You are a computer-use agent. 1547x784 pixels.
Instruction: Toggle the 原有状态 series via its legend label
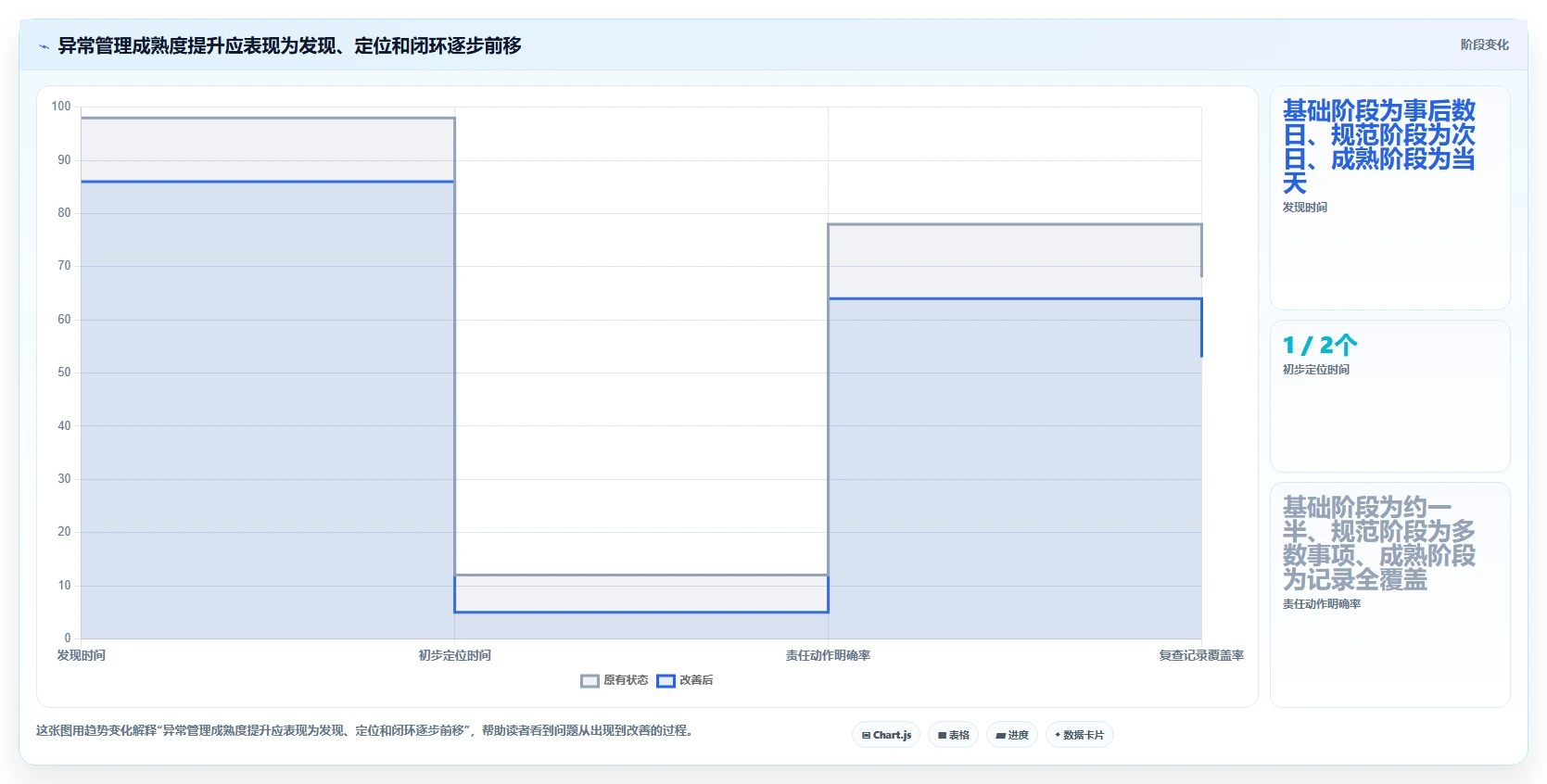coord(626,680)
